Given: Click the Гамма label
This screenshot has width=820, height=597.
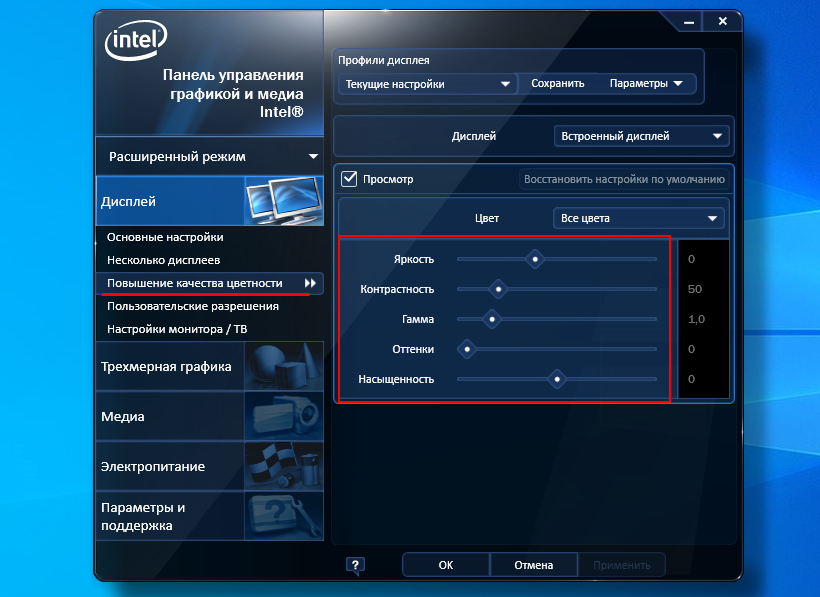Looking at the screenshot, I should coord(418,319).
